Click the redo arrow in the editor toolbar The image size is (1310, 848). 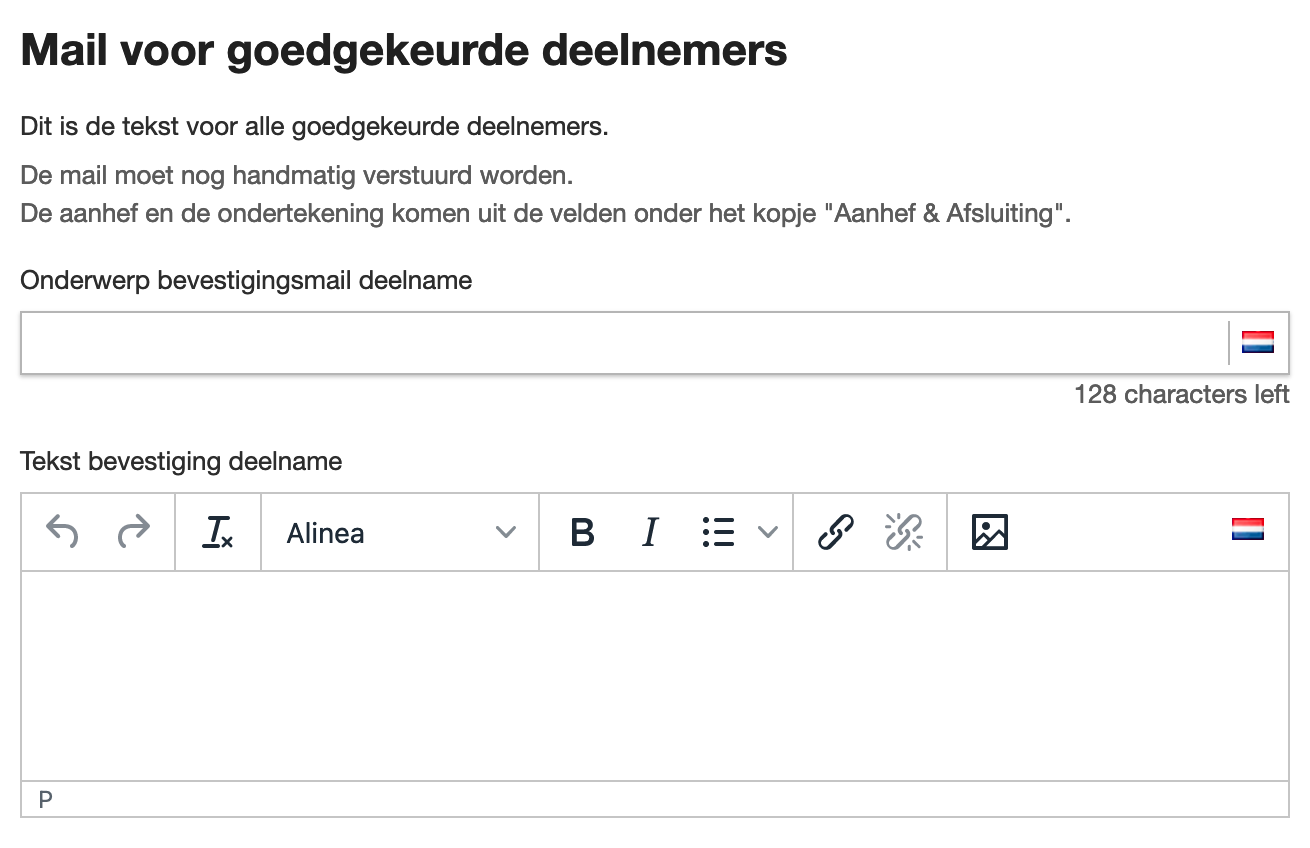click(133, 532)
